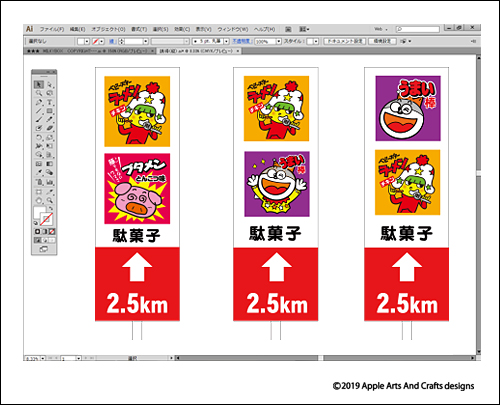Select the Scale tool
Image resolution: width=500 pixels, height=405 pixels.
50,137
